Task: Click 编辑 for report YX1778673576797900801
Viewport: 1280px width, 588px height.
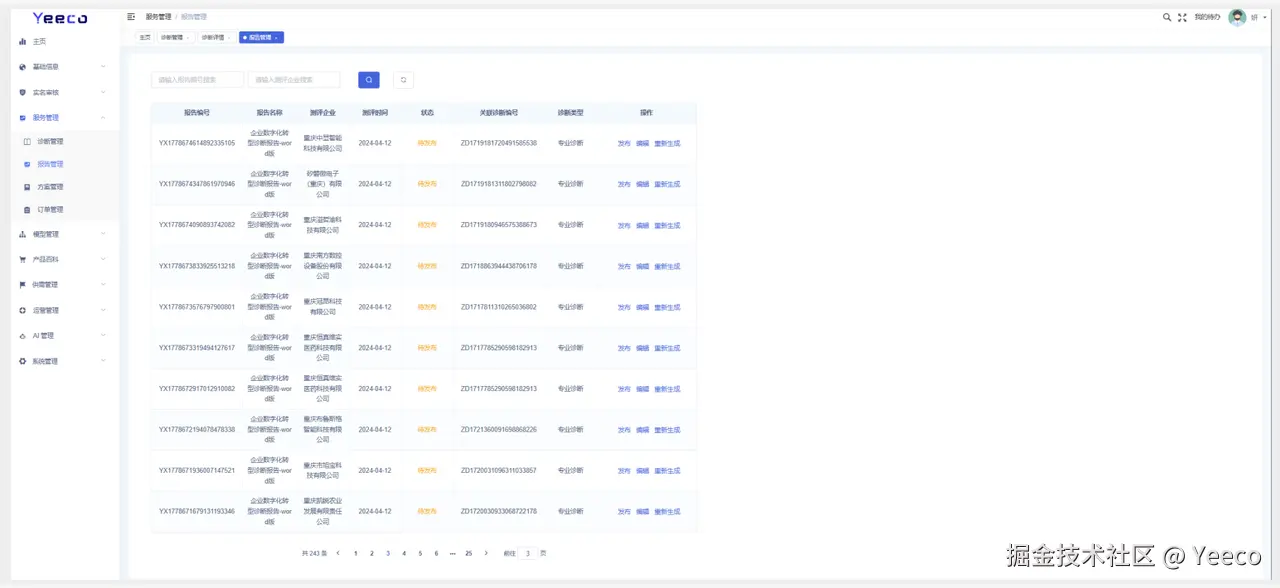Action: [642, 307]
